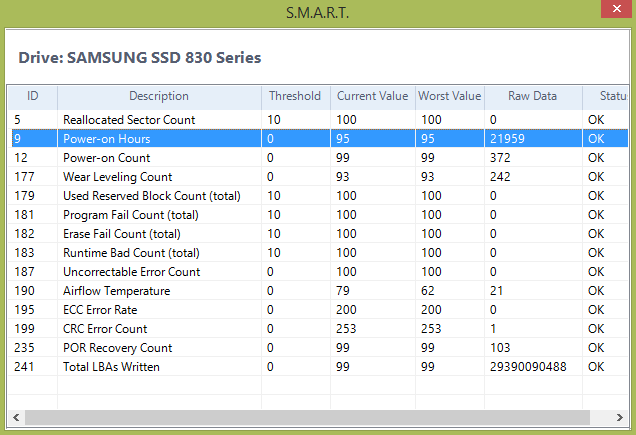Click the drive name SAMSUNG SSD 830 Series
Viewport: 636px width, 435px height.
click(x=164, y=58)
